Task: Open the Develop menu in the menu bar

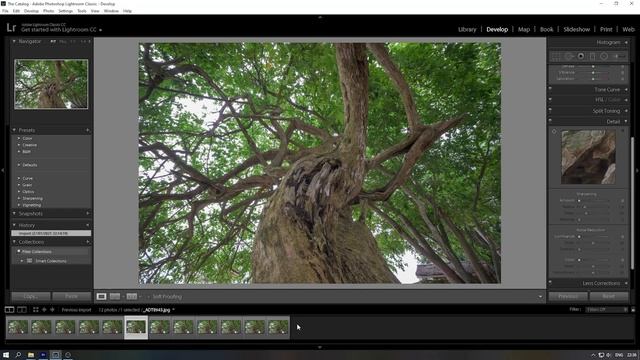Action: pos(31,11)
